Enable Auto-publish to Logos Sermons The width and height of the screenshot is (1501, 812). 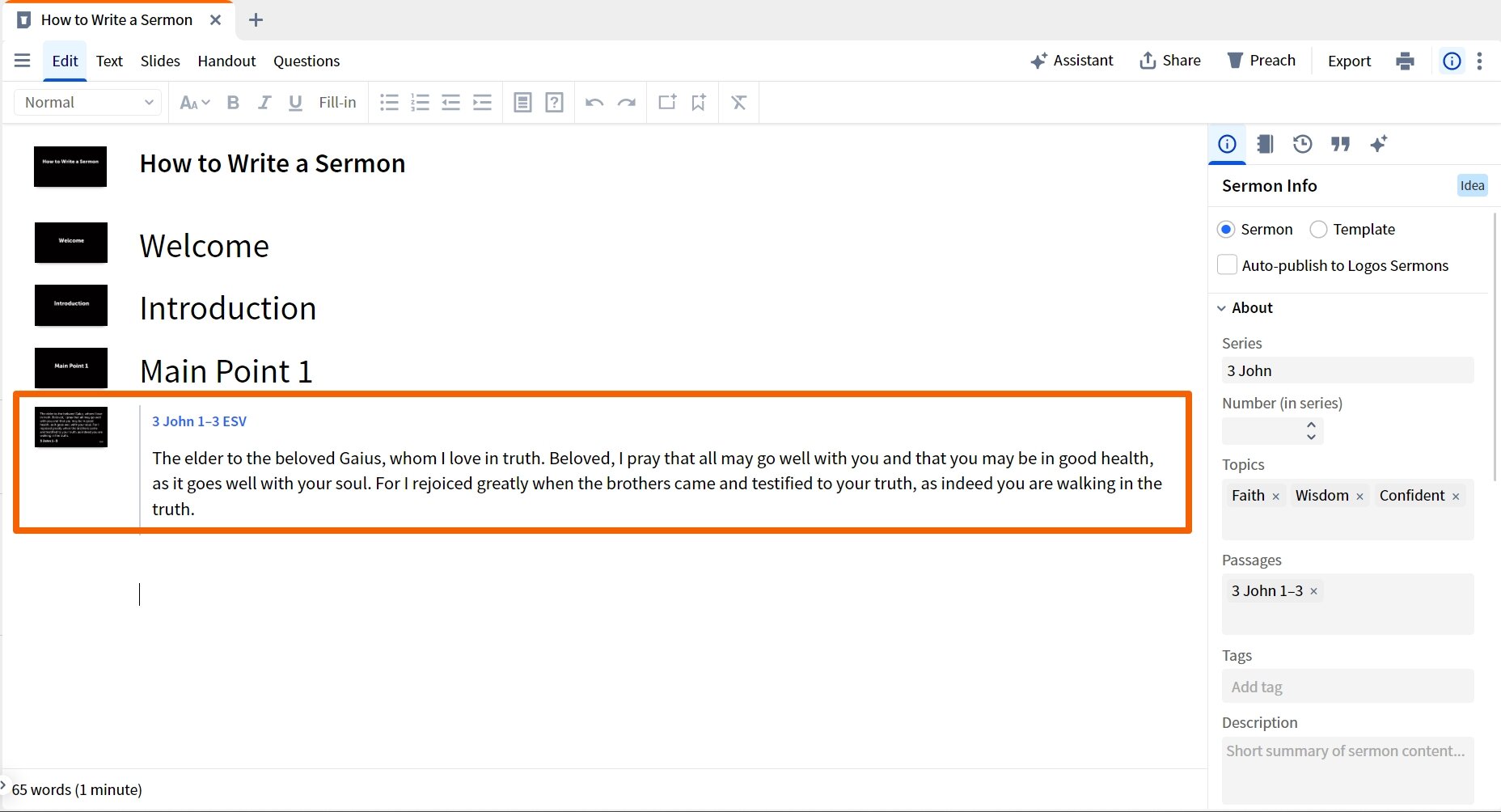[1227, 264]
